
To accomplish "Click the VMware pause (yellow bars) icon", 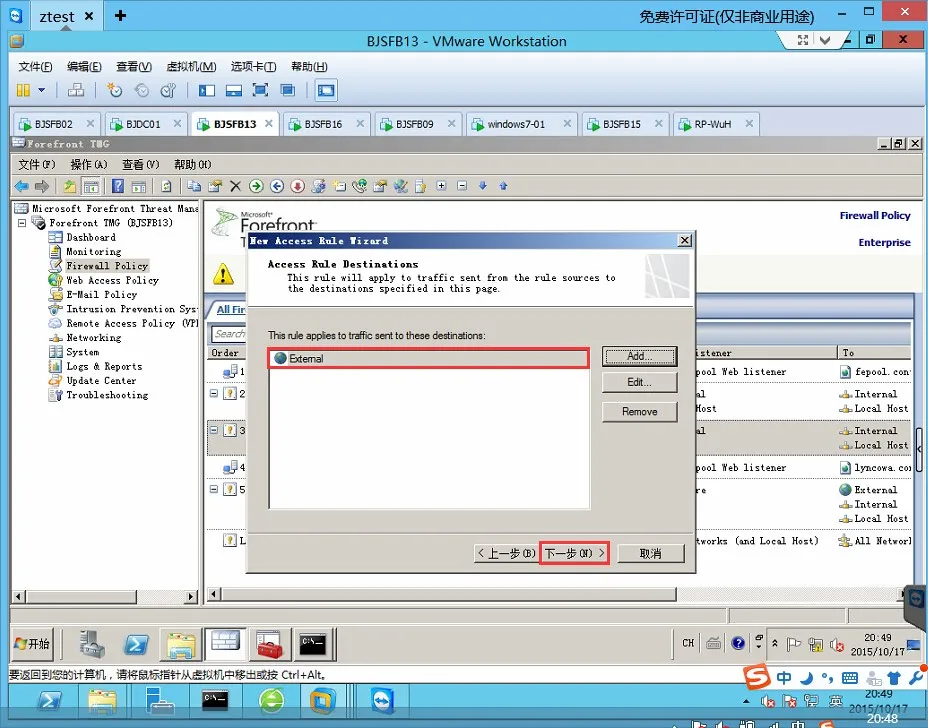I will (23, 90).
